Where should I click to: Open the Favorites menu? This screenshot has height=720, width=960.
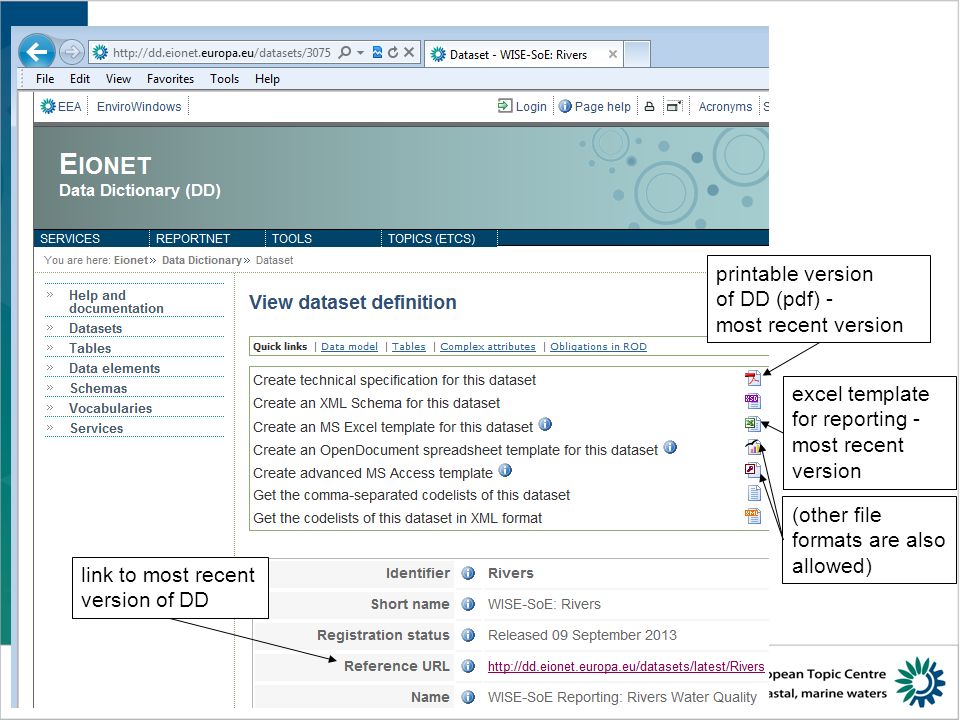170,79
